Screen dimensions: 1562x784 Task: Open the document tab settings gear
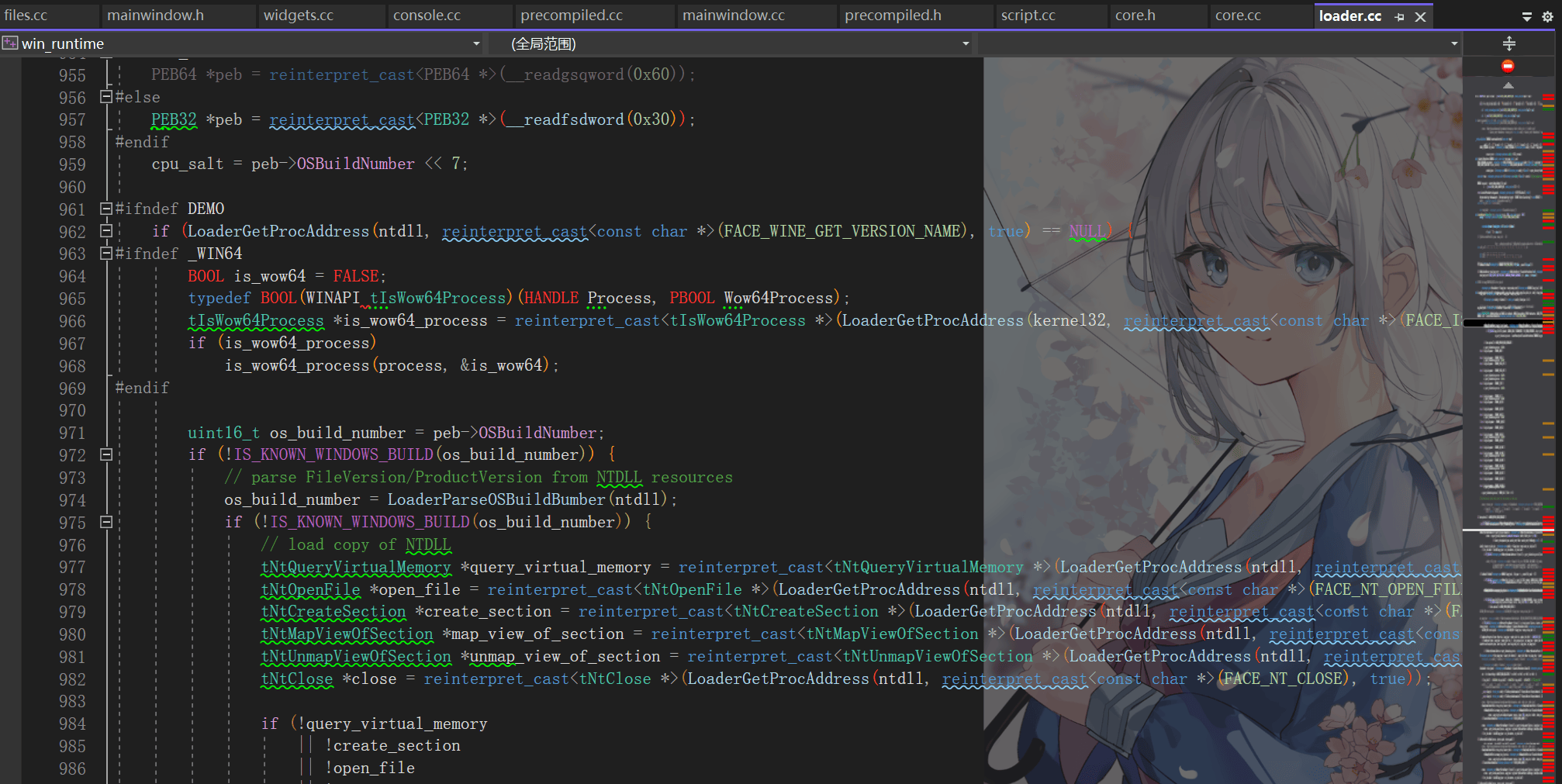point(1547,16)
